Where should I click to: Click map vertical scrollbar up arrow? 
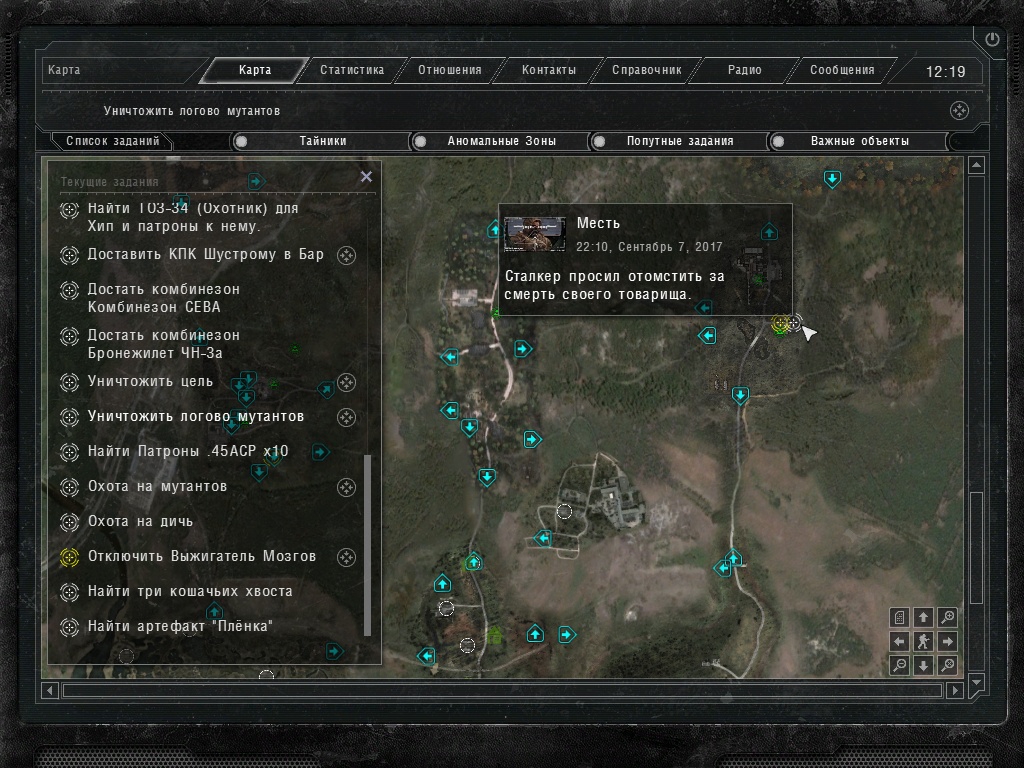pyautogui.click(x=976, y=165)
